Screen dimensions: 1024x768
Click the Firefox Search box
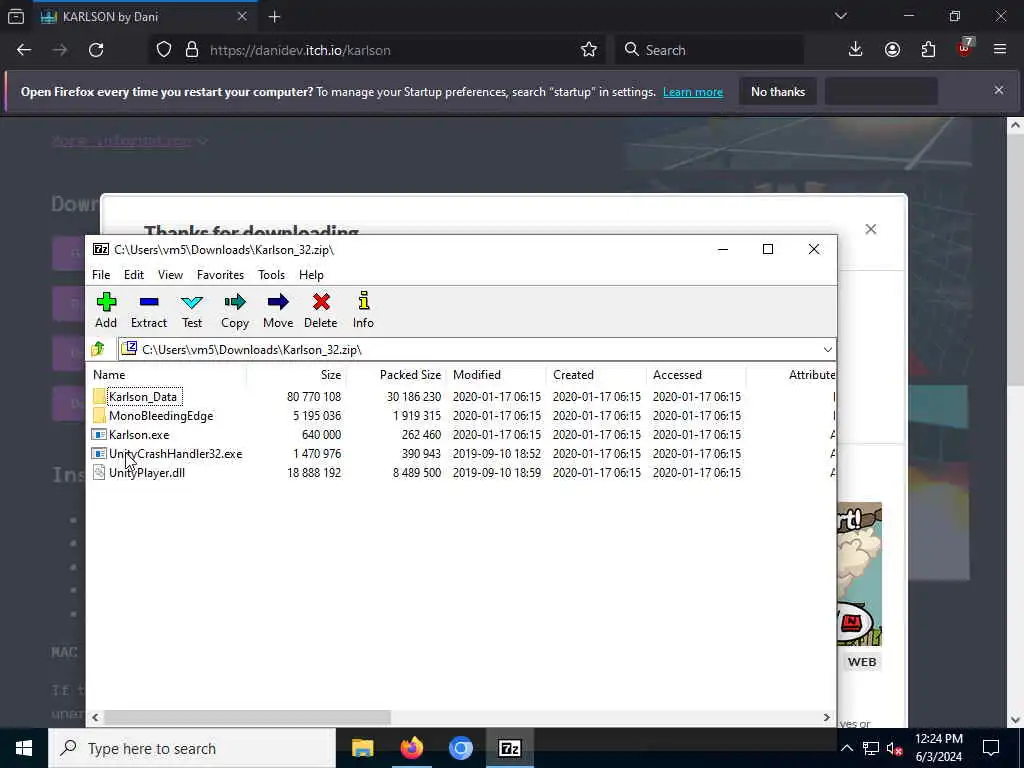709,50
